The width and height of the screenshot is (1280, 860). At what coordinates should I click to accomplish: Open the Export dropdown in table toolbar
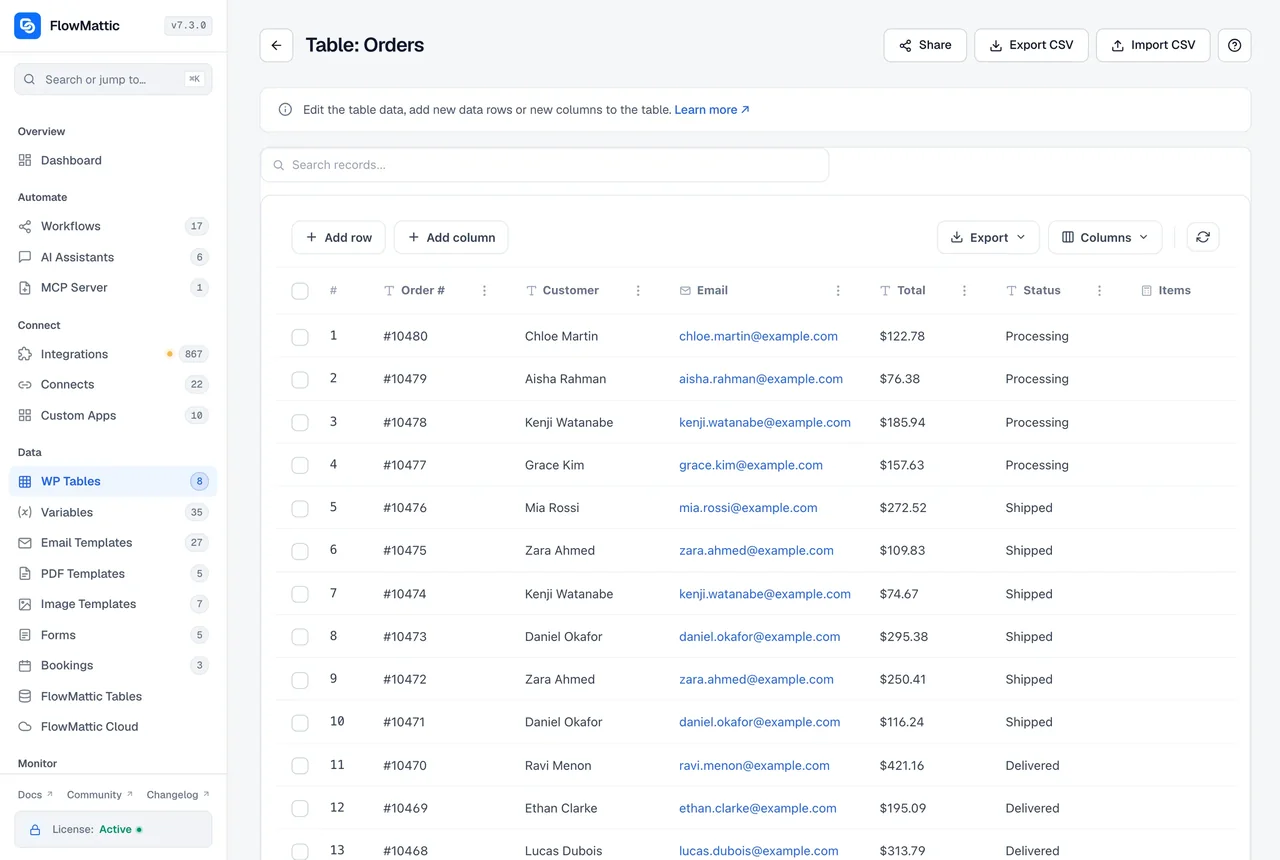tap(988, 237)
